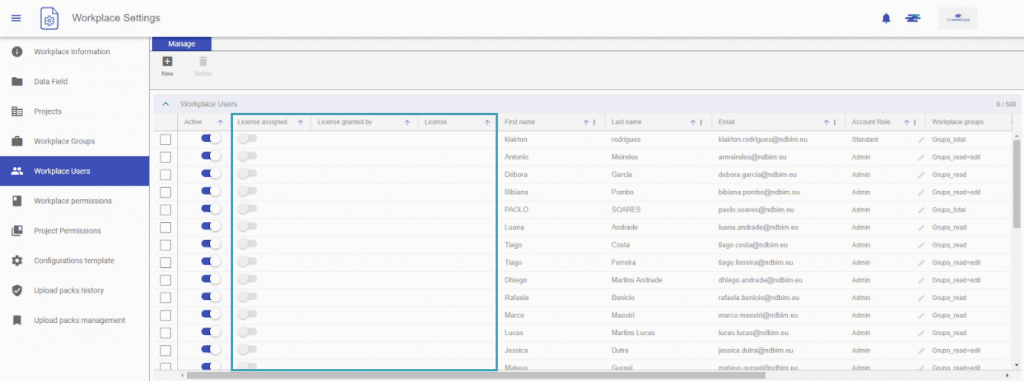Click the pencil icon in PAOLO SOARES row
The image size is (1024, 381).
tap(921, 210)
